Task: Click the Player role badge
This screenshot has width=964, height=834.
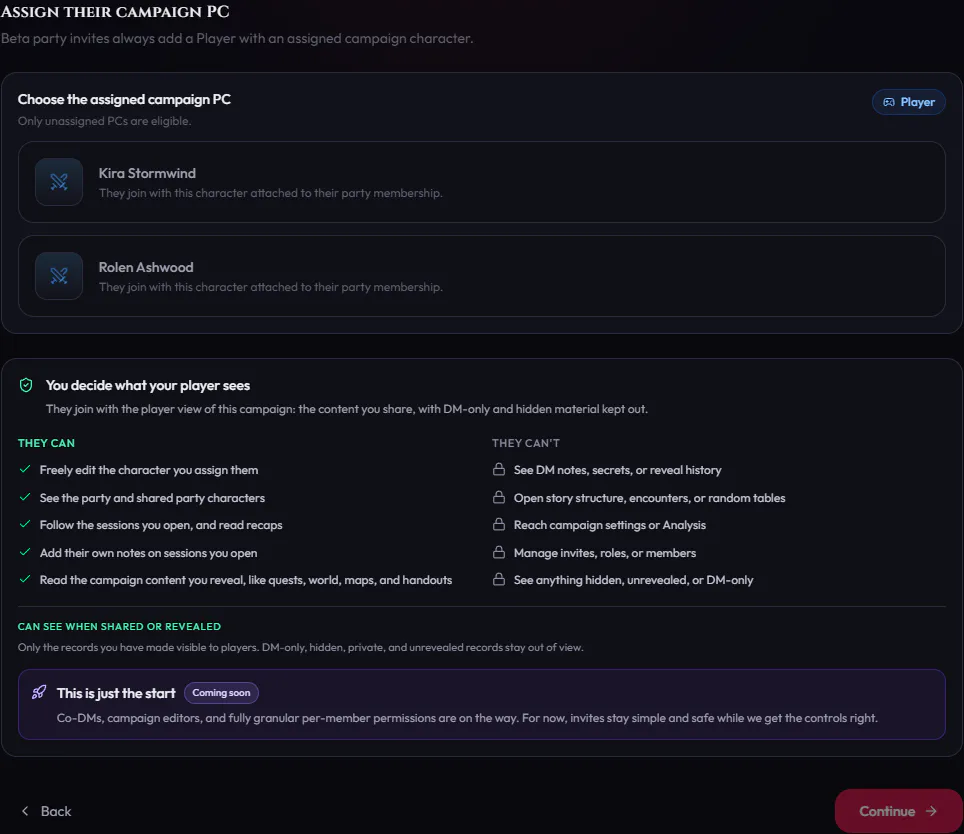Action: tap(908, 102)
